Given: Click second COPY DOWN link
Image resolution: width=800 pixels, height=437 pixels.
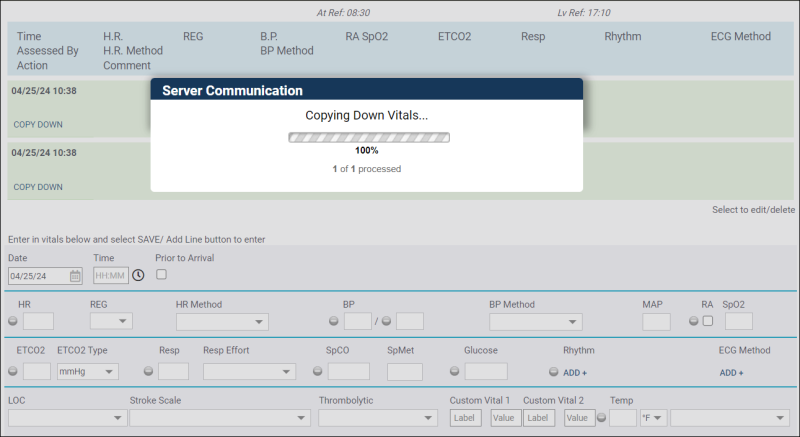Looking at the screenshot, I should [38, 187].
